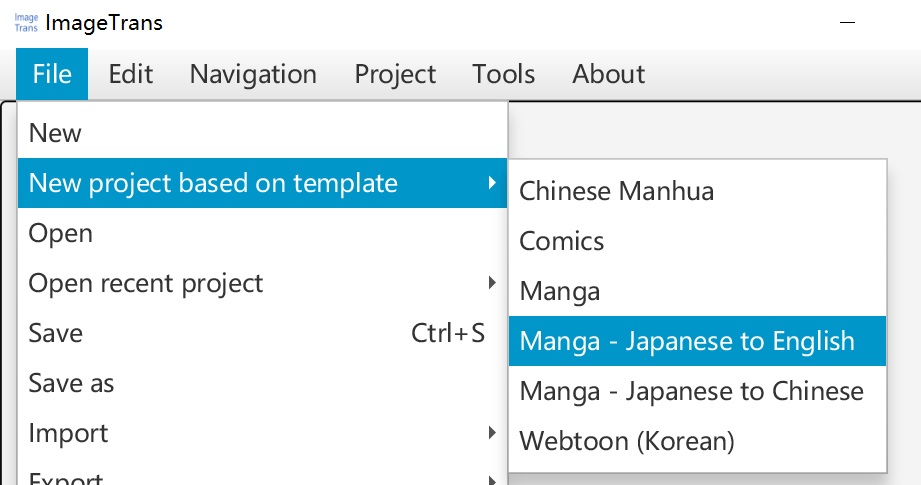Click the ImageTrans app icon
Image resolution: width=921 pixels, height=485 pixels.
[x=26, y=23]
